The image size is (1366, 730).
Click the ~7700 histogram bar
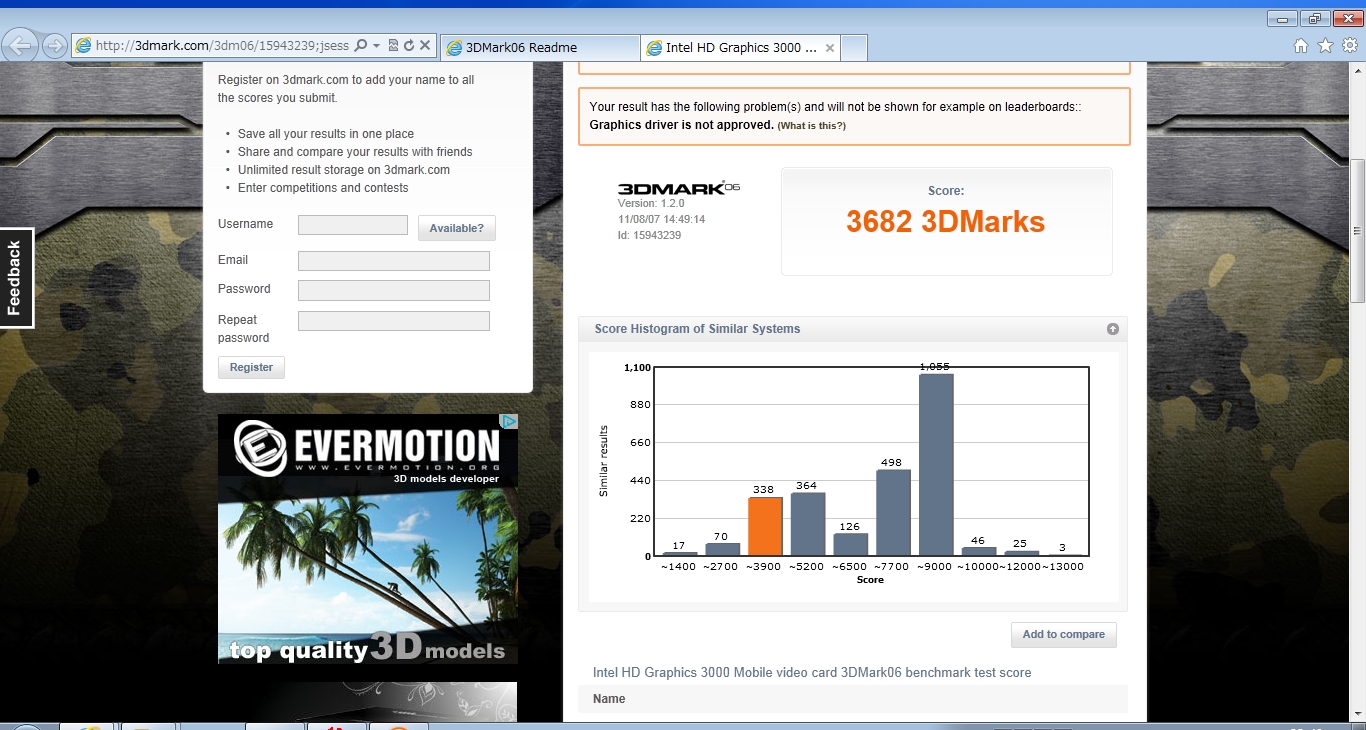tap(893, 512)
